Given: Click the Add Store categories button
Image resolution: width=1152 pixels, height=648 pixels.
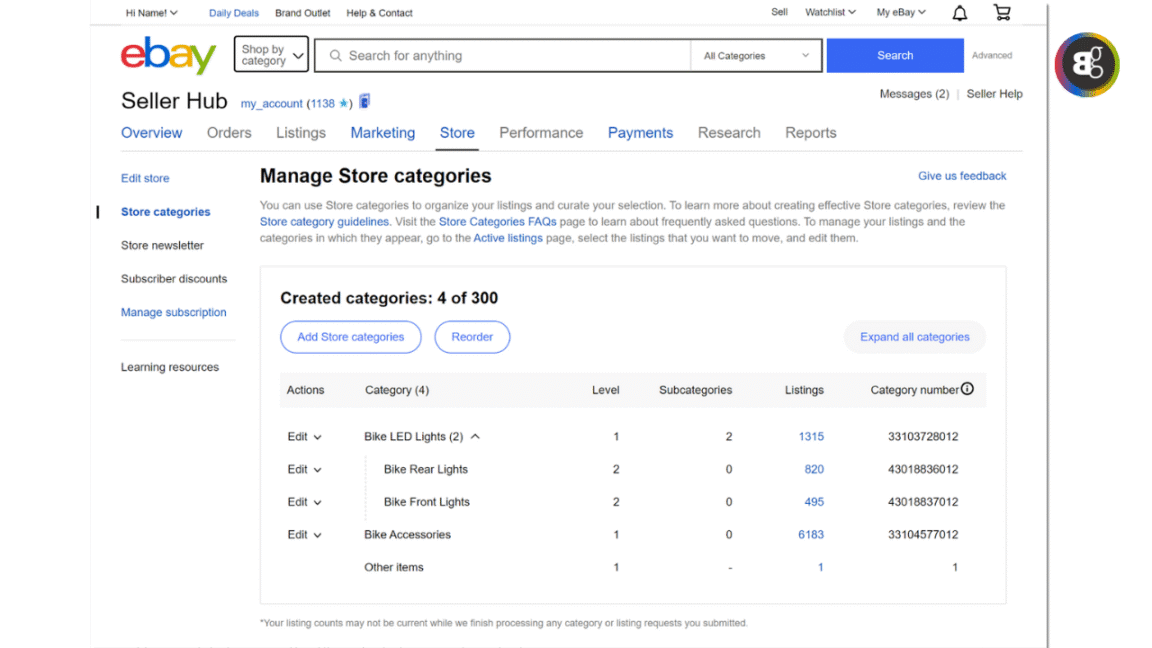Looking at the screenshot, I should [x=351, y=337].
